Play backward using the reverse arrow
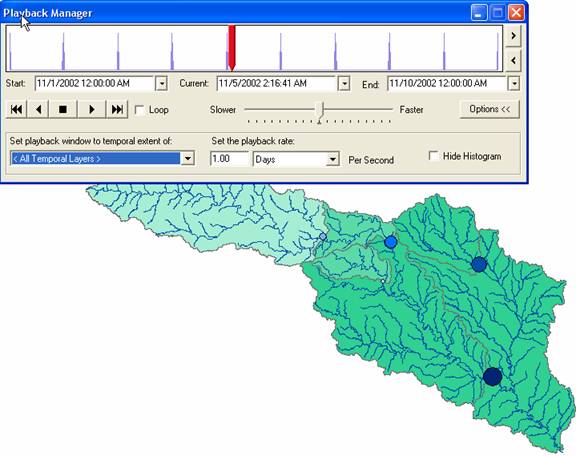 point(39,109)
